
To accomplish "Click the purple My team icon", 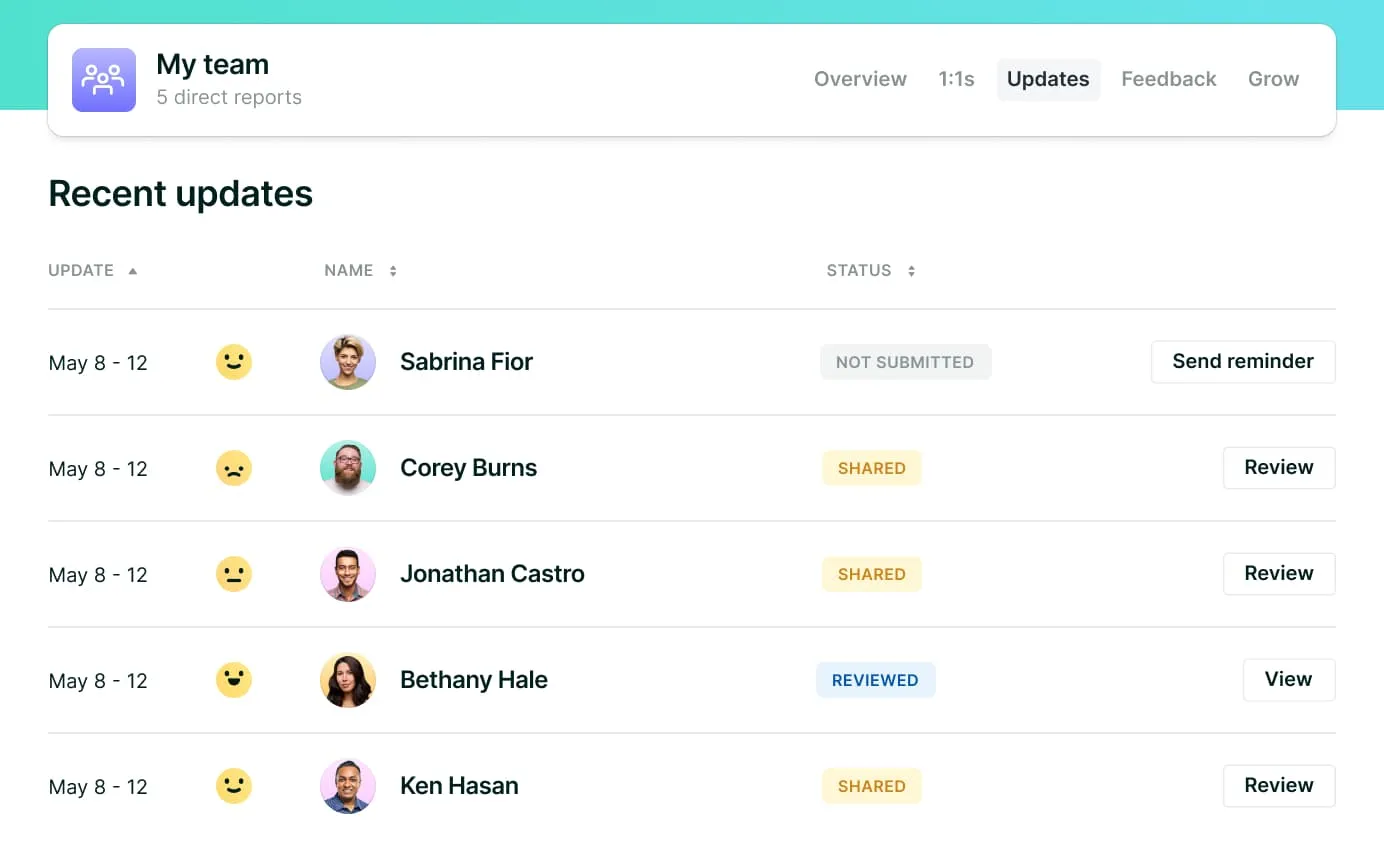I will 104,80.
